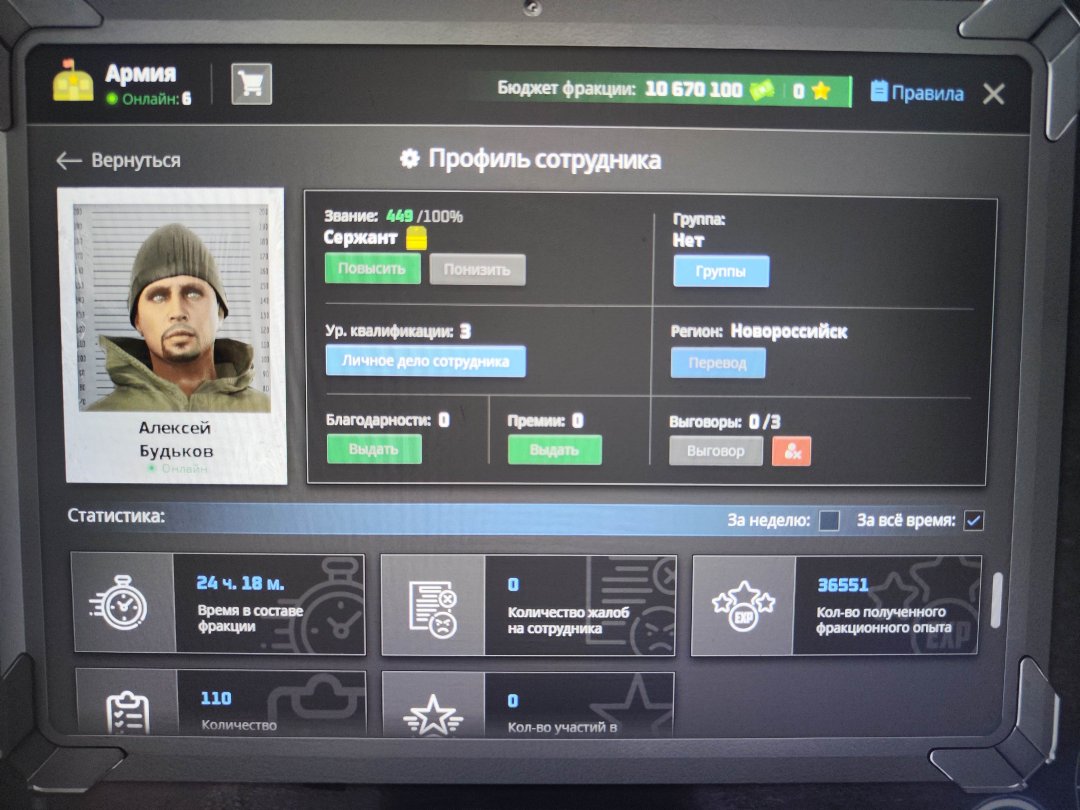1080x810 pixels.
Task: Open the Правила rules link
Action: [x=917, y=93]
